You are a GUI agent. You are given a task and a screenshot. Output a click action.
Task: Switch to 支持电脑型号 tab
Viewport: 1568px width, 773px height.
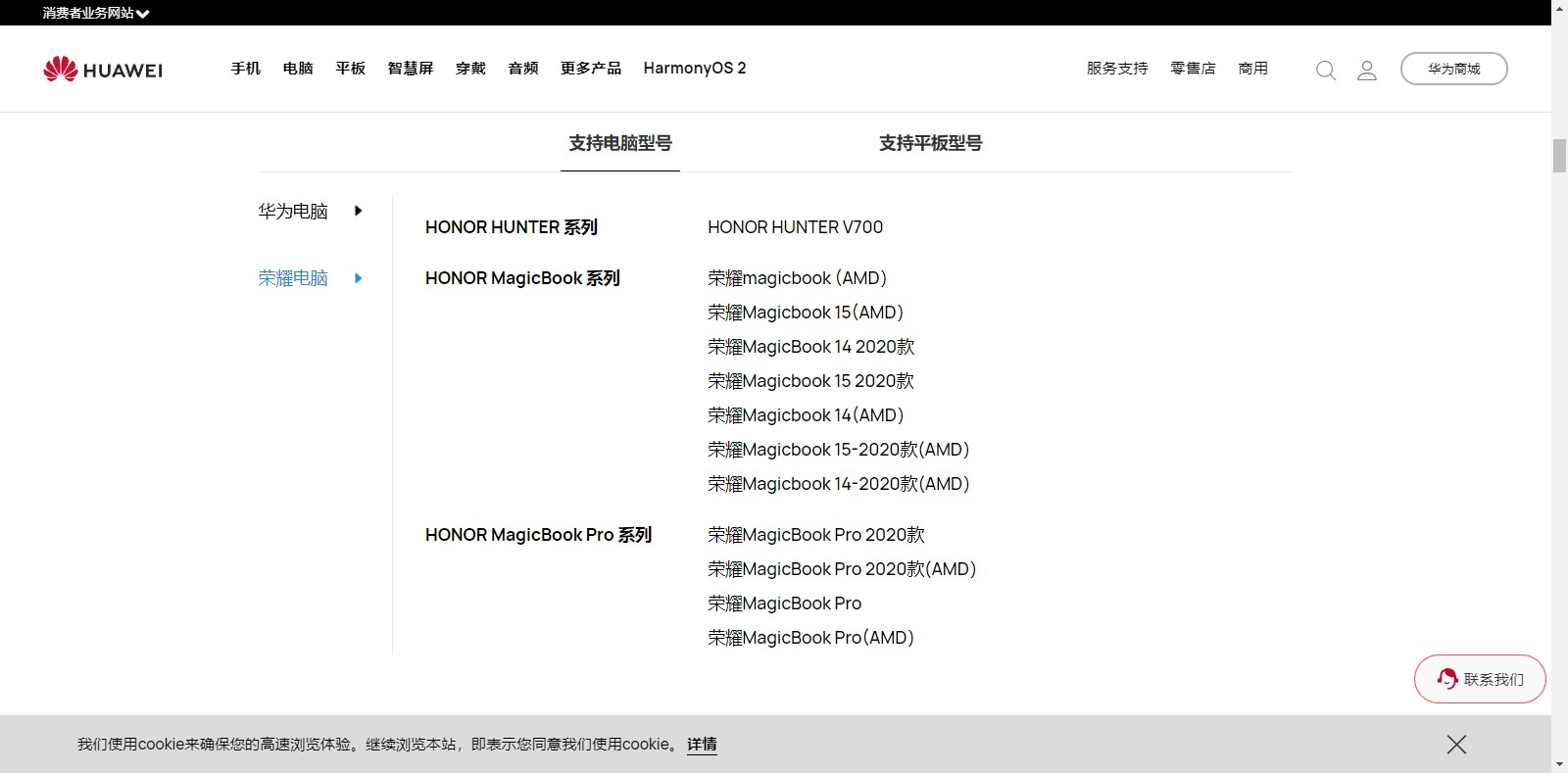[620, 143]
